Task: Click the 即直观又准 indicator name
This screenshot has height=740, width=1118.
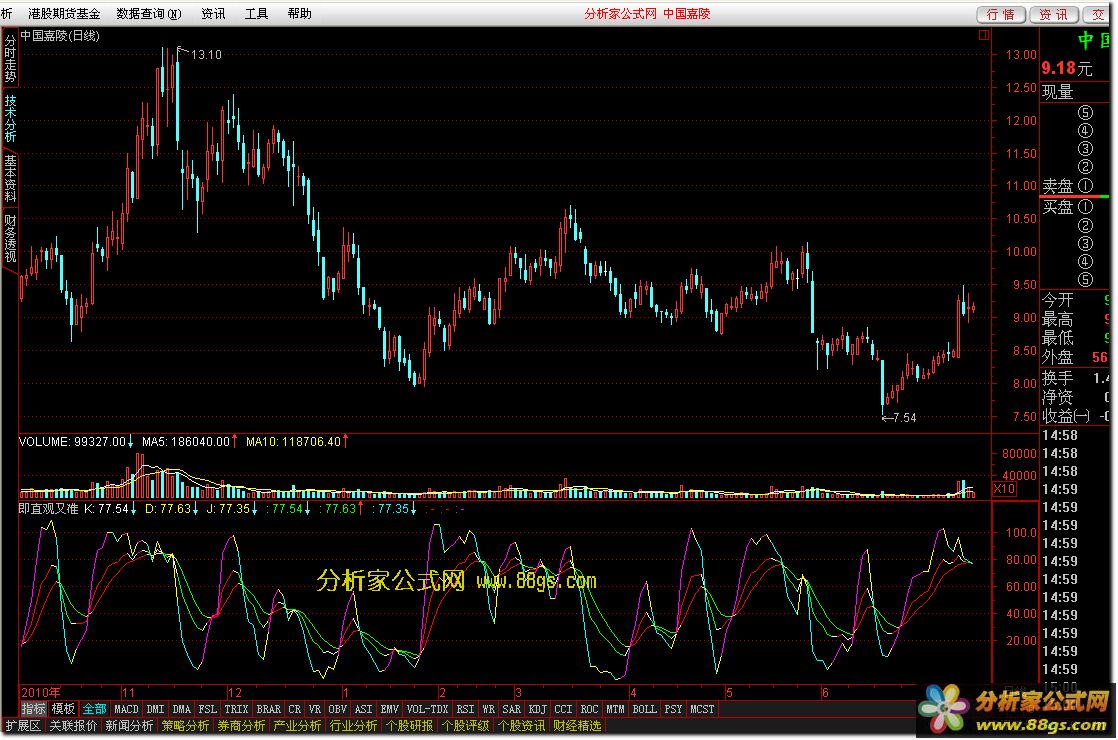Action: click(48, 509)
